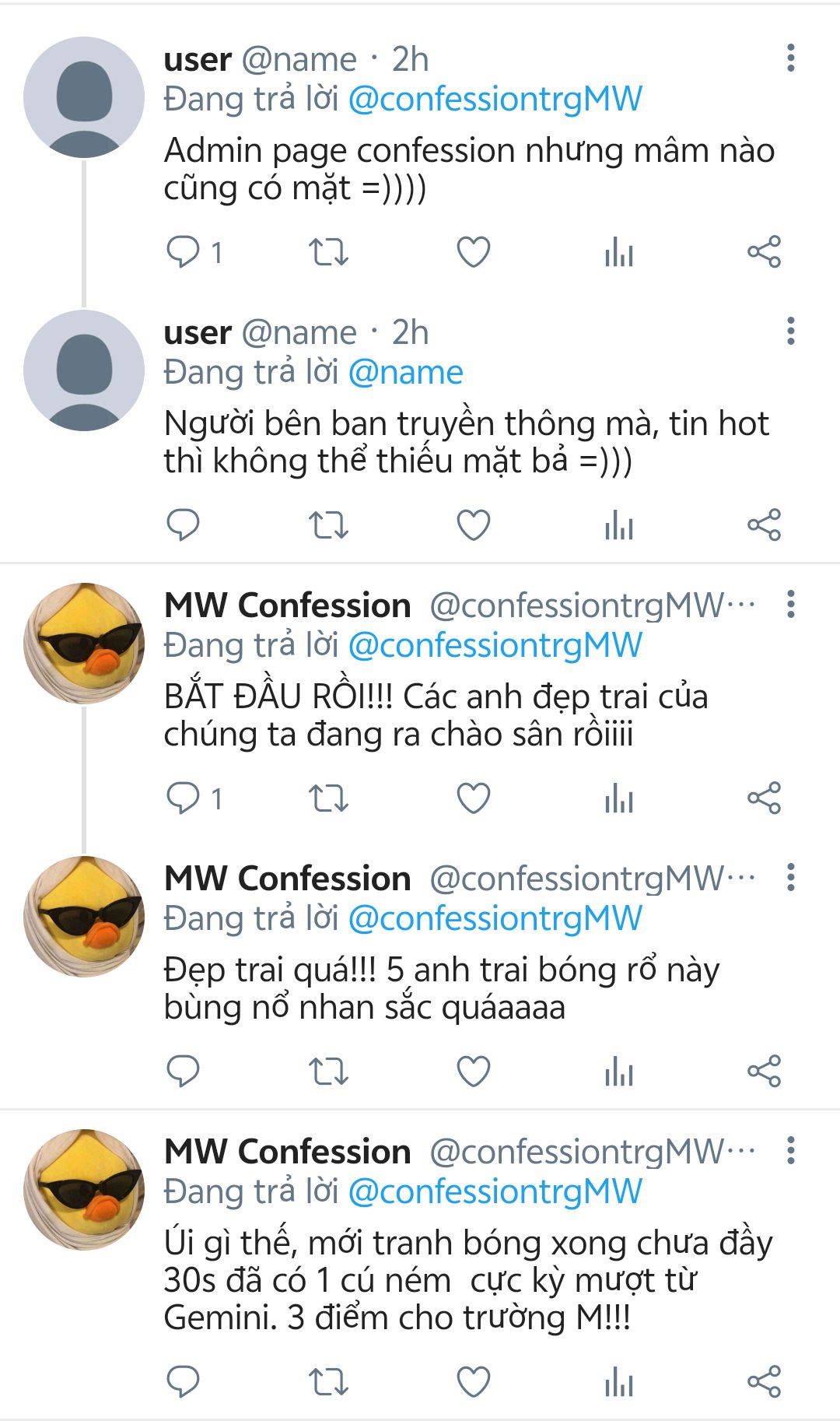Image resolution: width=840 pixels, height=1421 pixels.
Task: Open more options for first user tweet
Action: pos(790,58)
